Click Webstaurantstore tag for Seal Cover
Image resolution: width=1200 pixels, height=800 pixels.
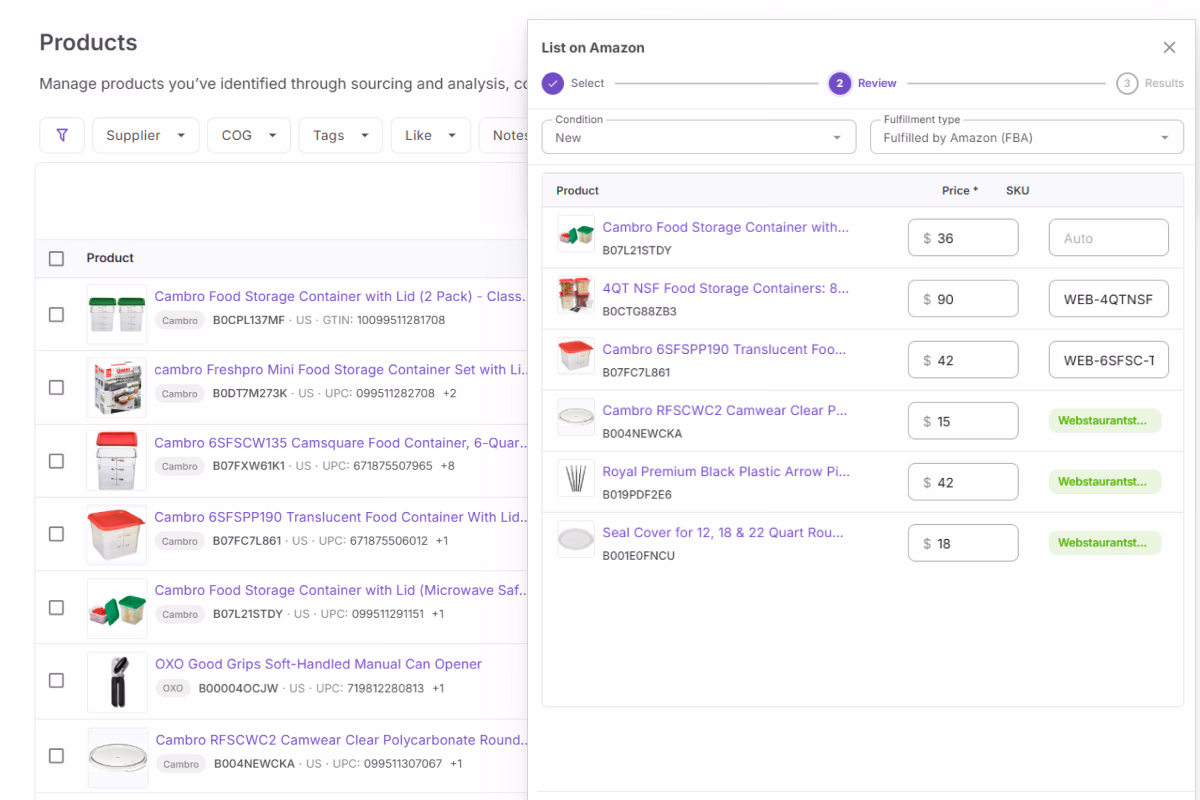[x=1105, y=543]
